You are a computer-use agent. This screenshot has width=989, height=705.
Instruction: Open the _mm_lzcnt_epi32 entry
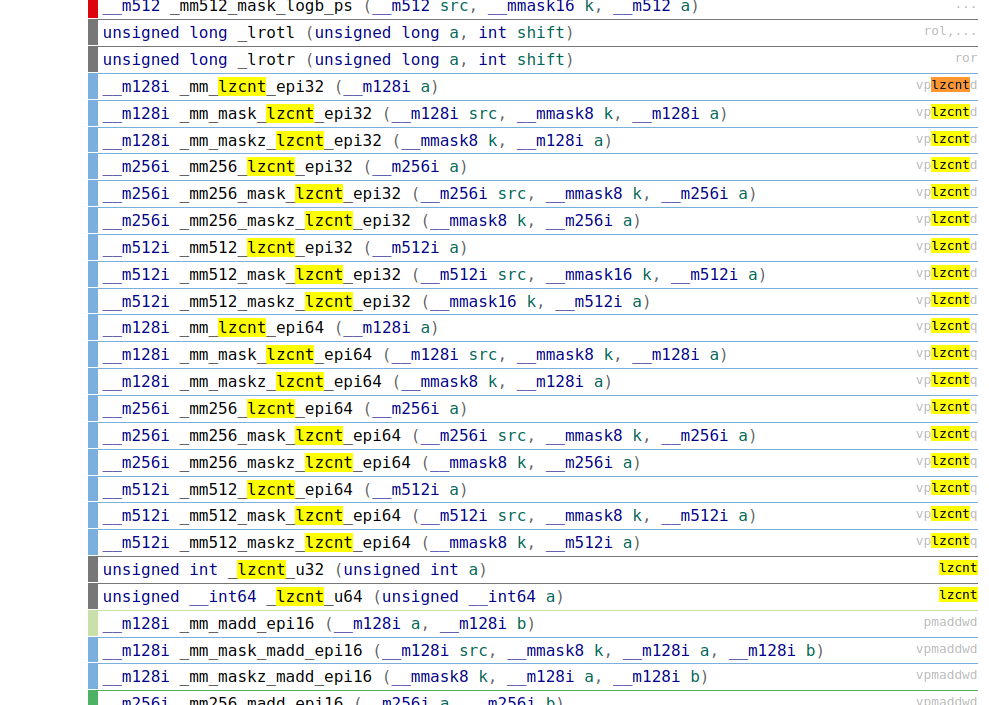(533, 86)
